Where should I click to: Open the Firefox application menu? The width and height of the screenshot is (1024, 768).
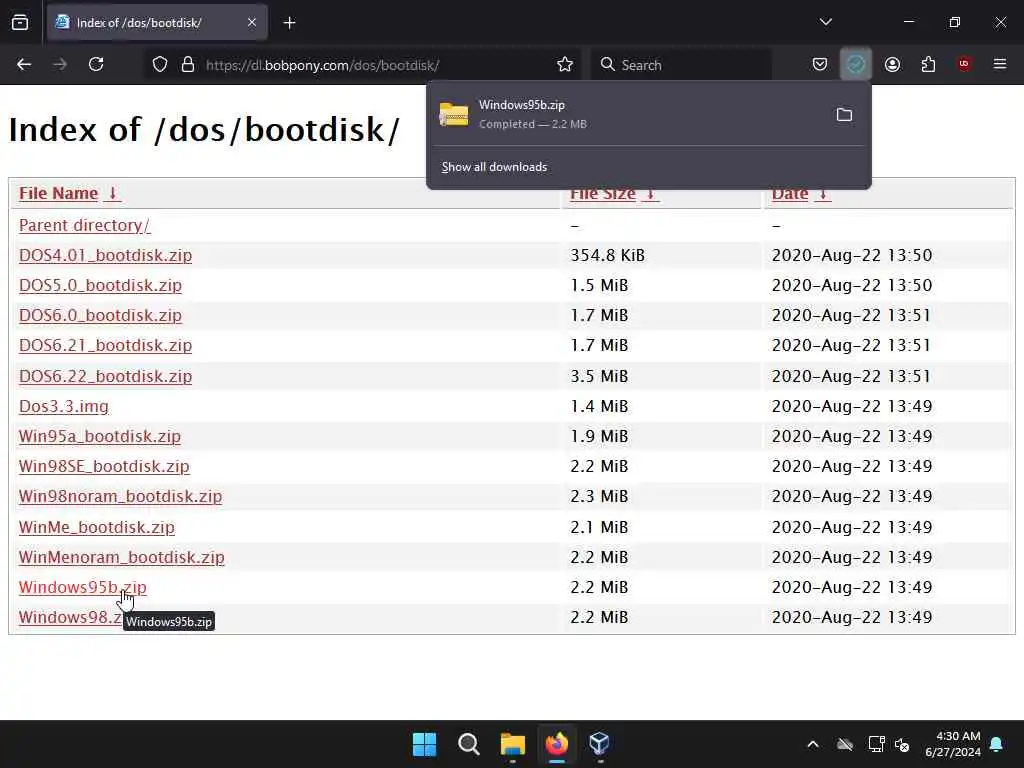point(1000,64)
